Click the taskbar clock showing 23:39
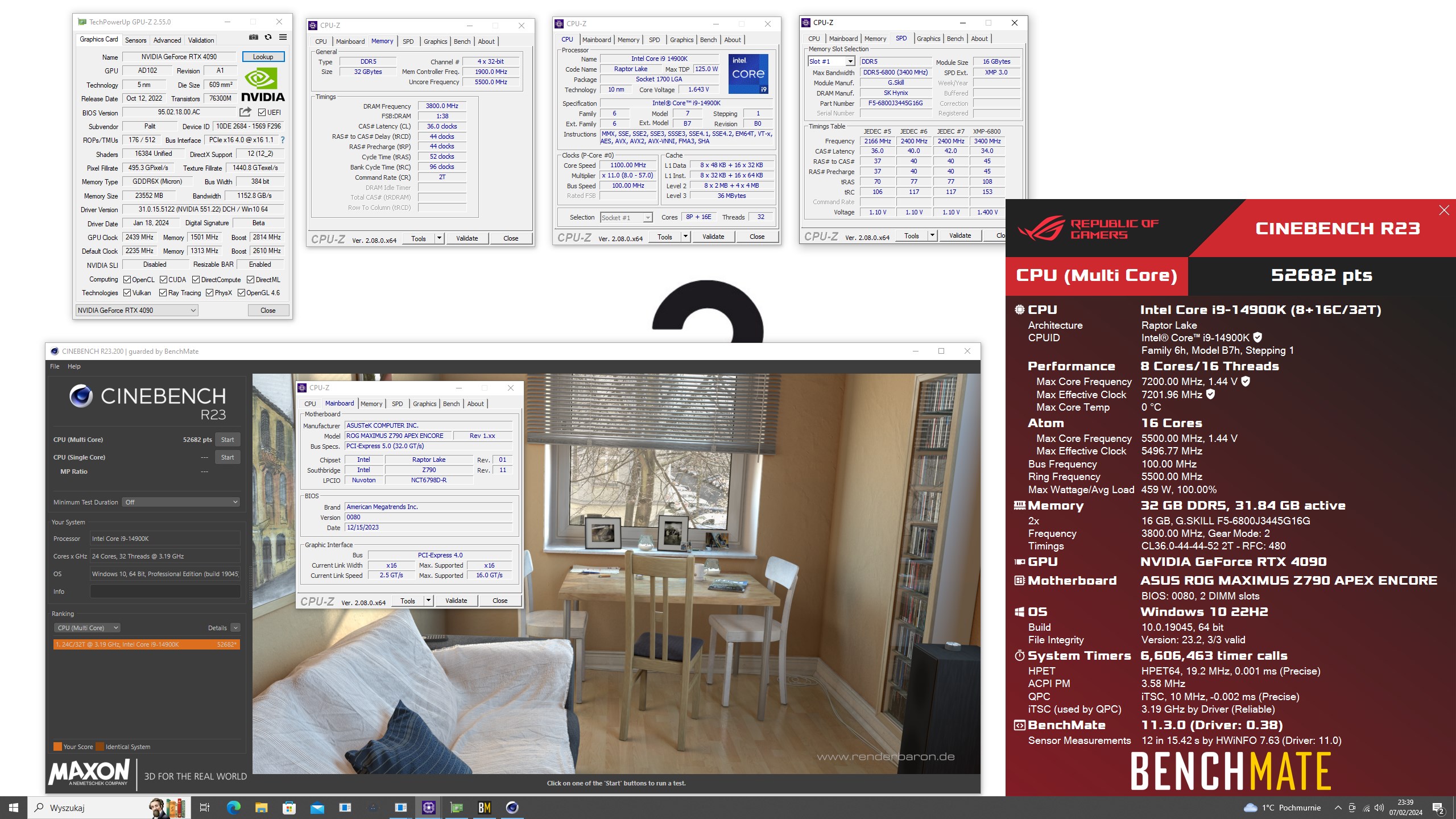This screenshot has height=819, width=1456. tap(1405, 808)
